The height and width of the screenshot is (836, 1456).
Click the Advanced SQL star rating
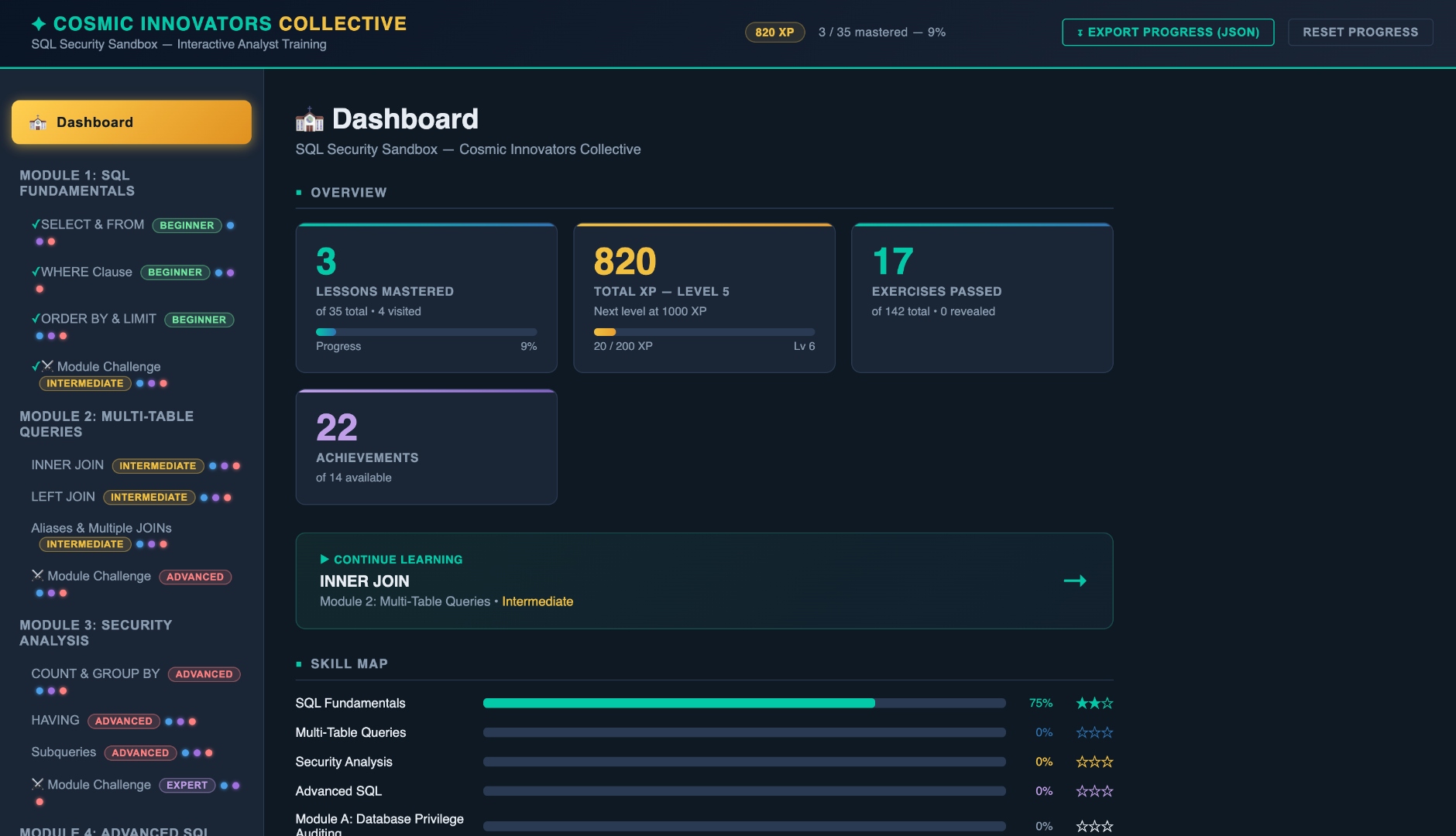[1094, 791]
